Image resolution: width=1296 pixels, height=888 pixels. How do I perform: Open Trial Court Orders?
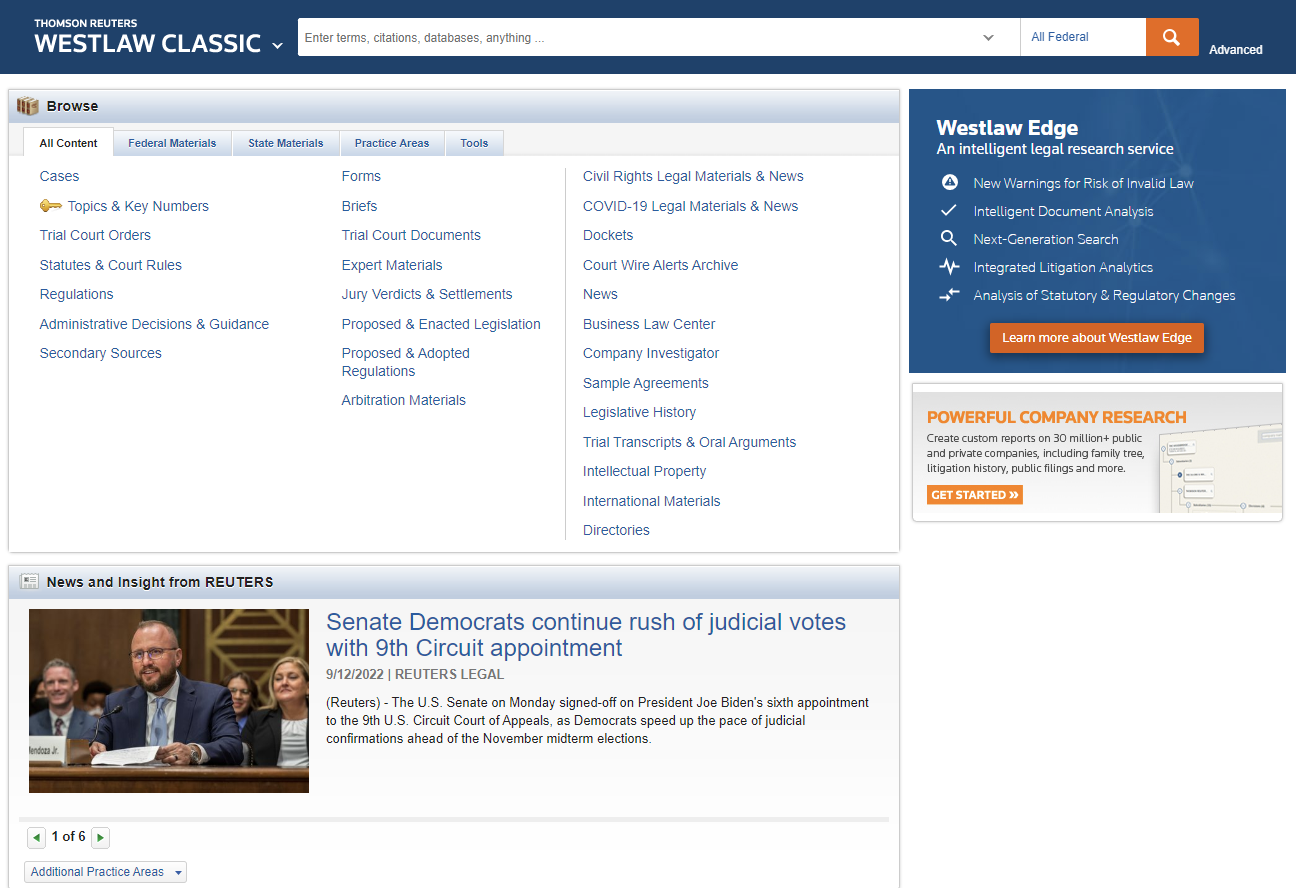click(x=95, y=235)
